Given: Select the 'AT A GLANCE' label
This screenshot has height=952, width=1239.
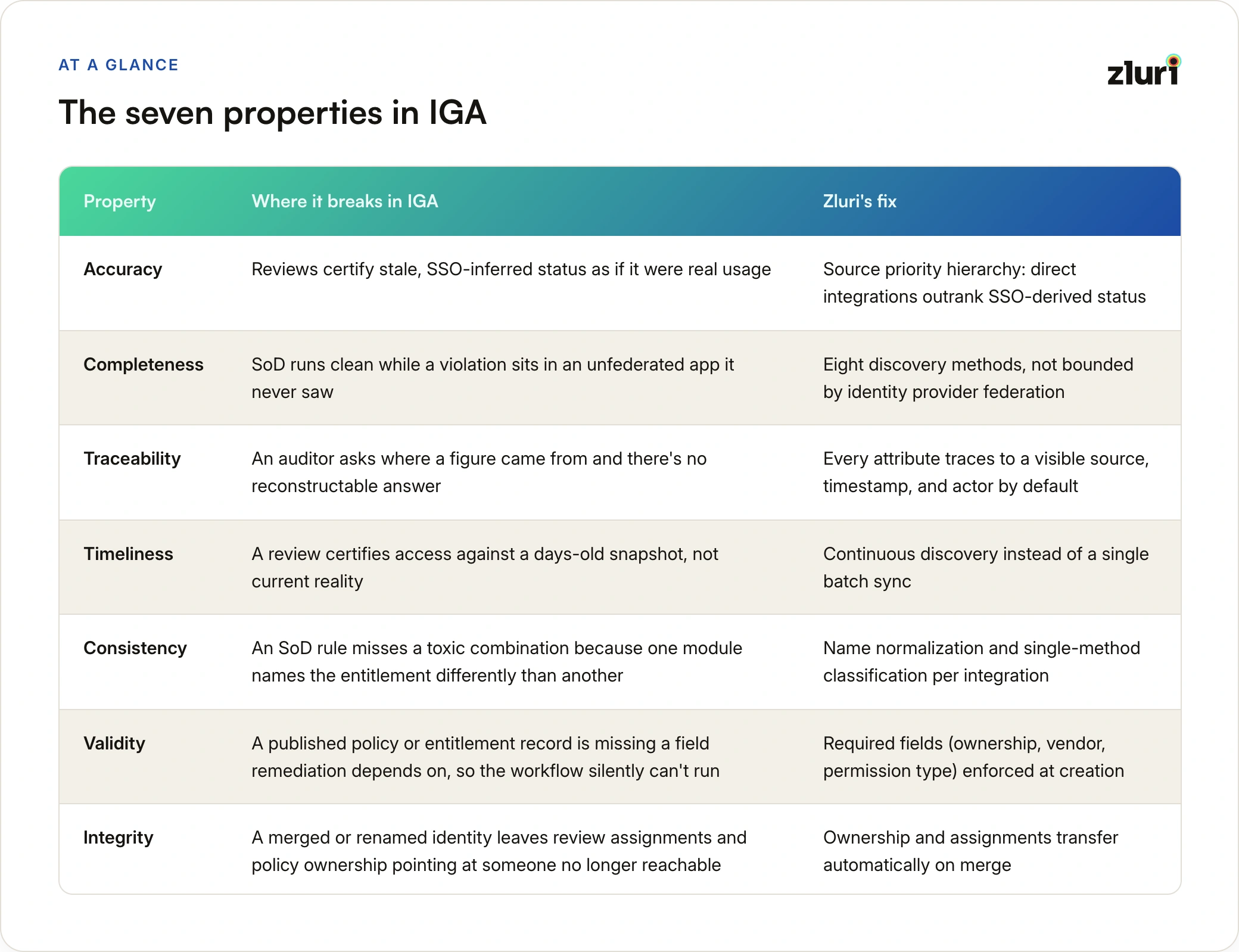Looking at the screenshot, I should pyautogui.click(x=119, y=65).
